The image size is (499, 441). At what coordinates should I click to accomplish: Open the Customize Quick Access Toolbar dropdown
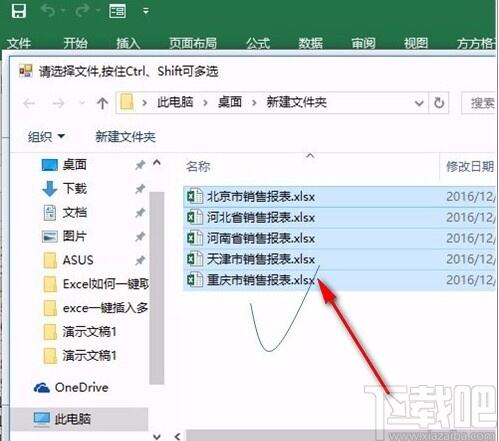pyautogui.click(x=146, y=11)
